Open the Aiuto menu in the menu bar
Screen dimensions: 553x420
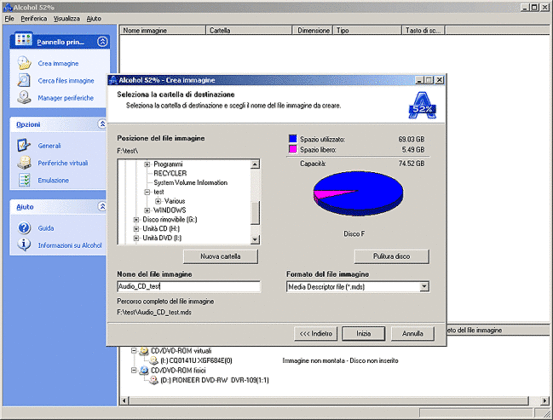94,19
